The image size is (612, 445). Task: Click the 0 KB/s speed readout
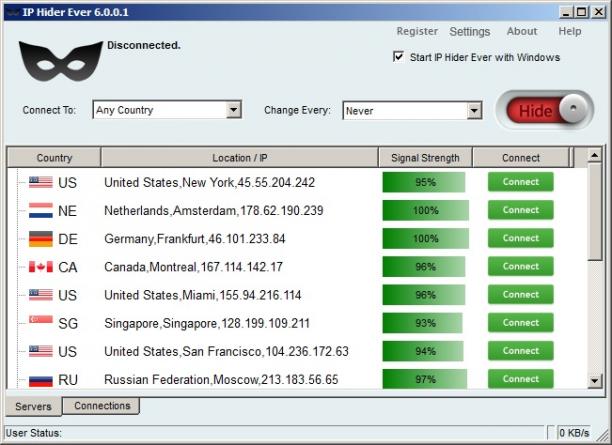574,433
